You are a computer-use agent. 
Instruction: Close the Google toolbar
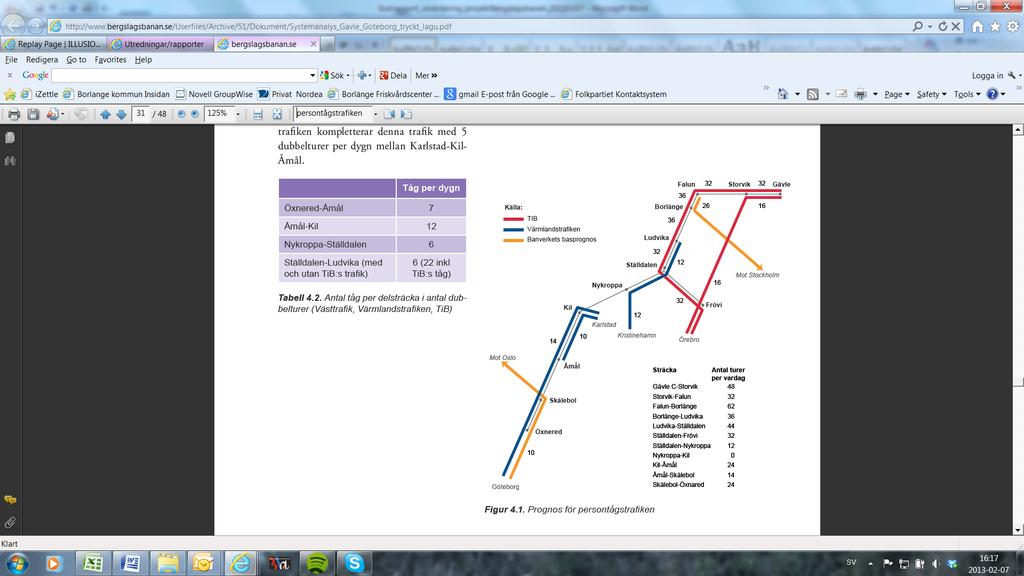pyautogui.click(x=9, y=75)
